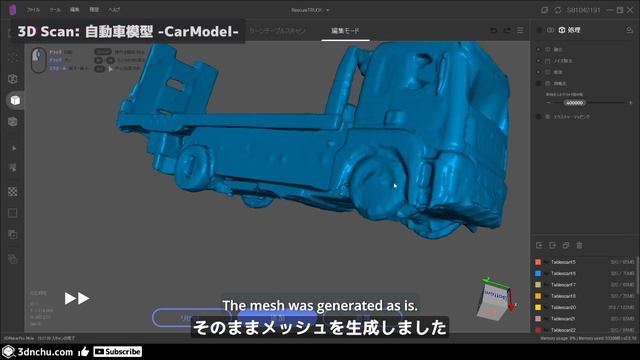640x360 pixels.
Task: Click the redo arrow icon
Action: pos(507,31)
